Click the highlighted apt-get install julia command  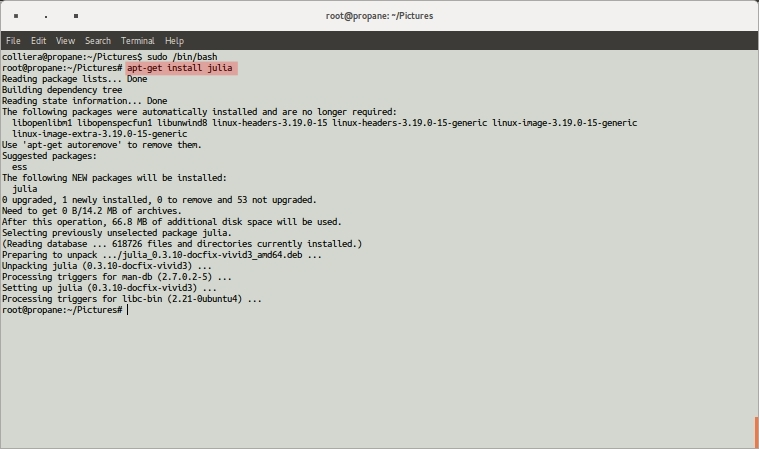click(180, 68)
